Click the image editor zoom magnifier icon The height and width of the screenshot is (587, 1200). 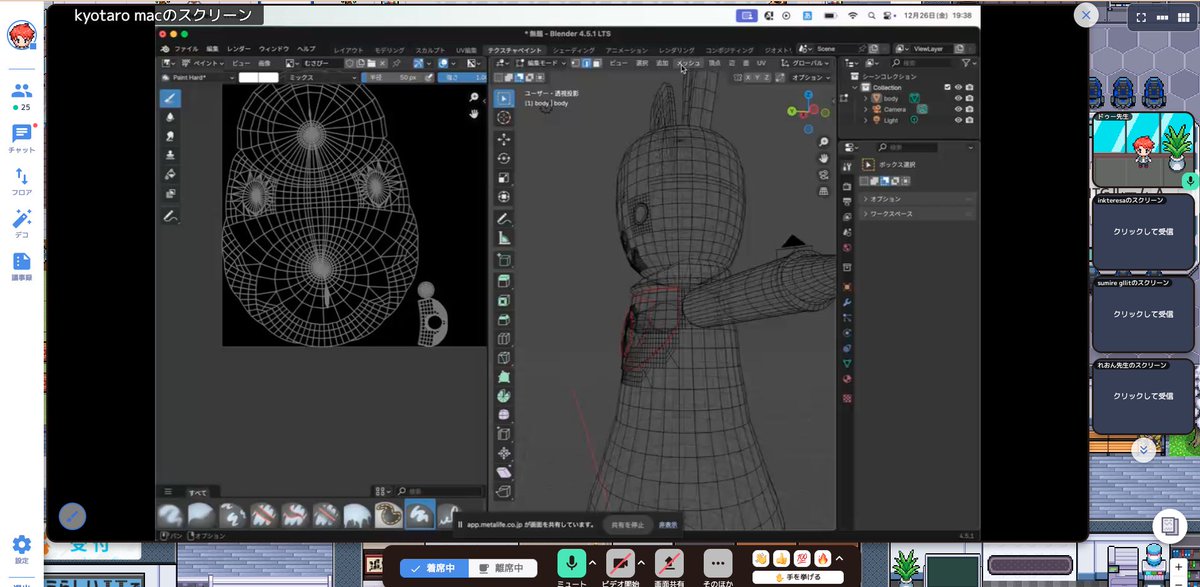pyautogui.click(x=474, y=98)
